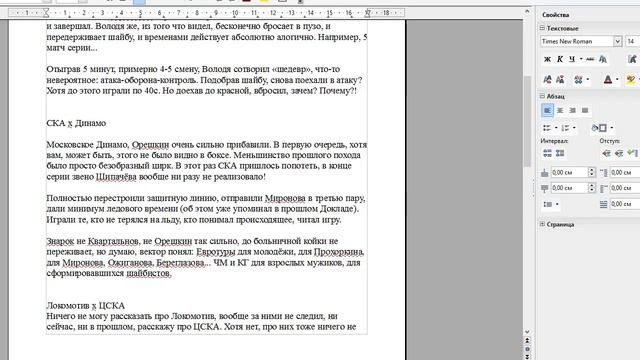Toggle numbered list icon
The width and height of the screenshot is (640, 360).
pos(565,128)
